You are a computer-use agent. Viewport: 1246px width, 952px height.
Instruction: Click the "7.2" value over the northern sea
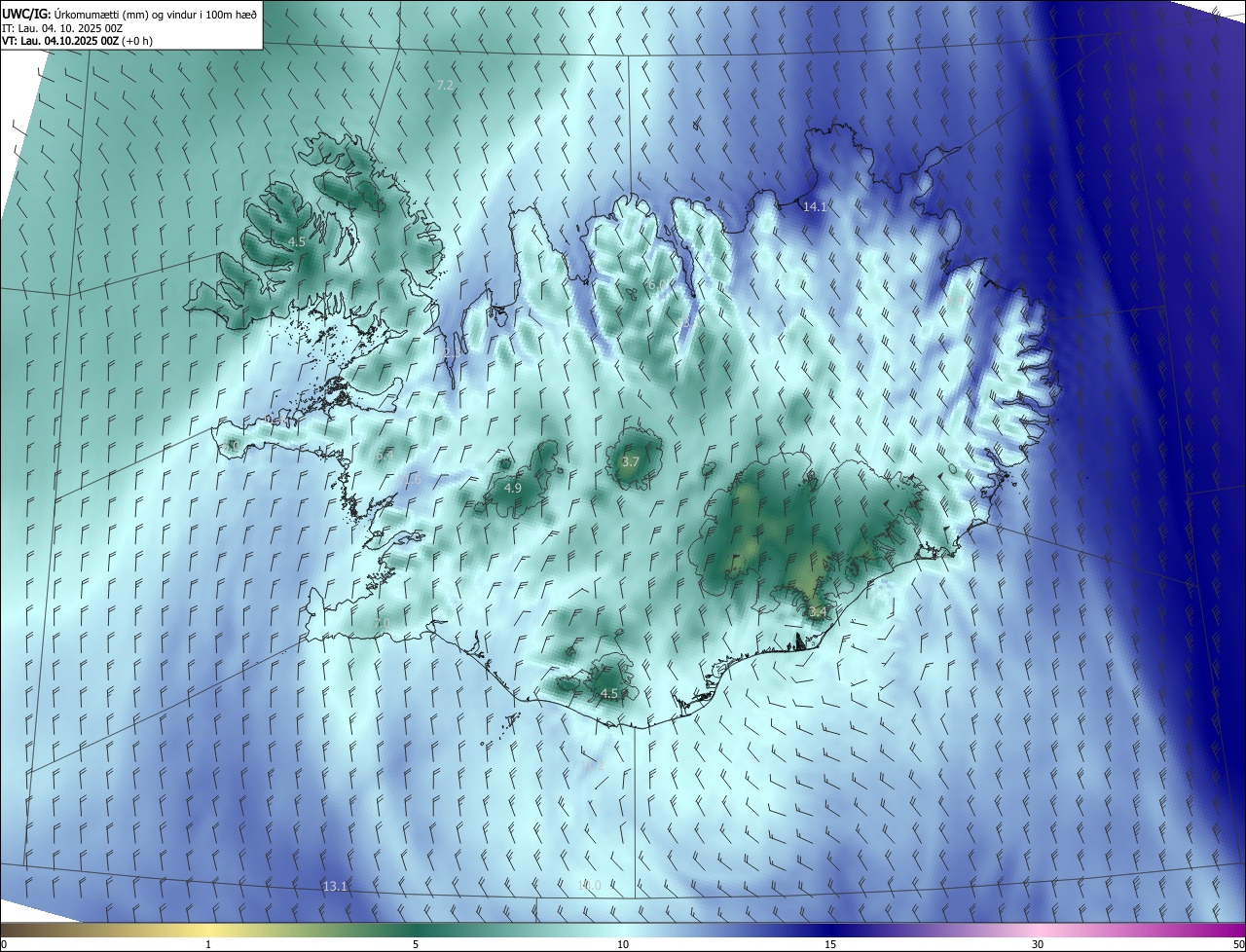[x=445, y=86]
